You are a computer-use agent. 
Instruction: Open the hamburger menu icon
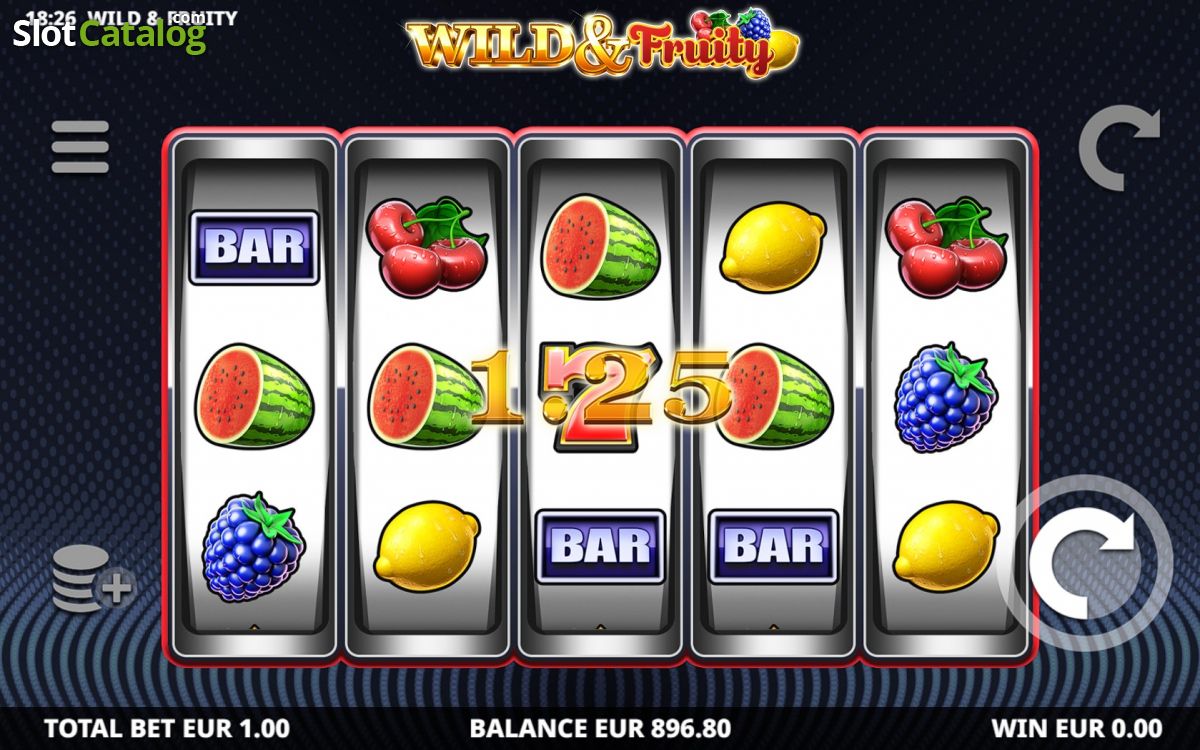tap(80, 147)
